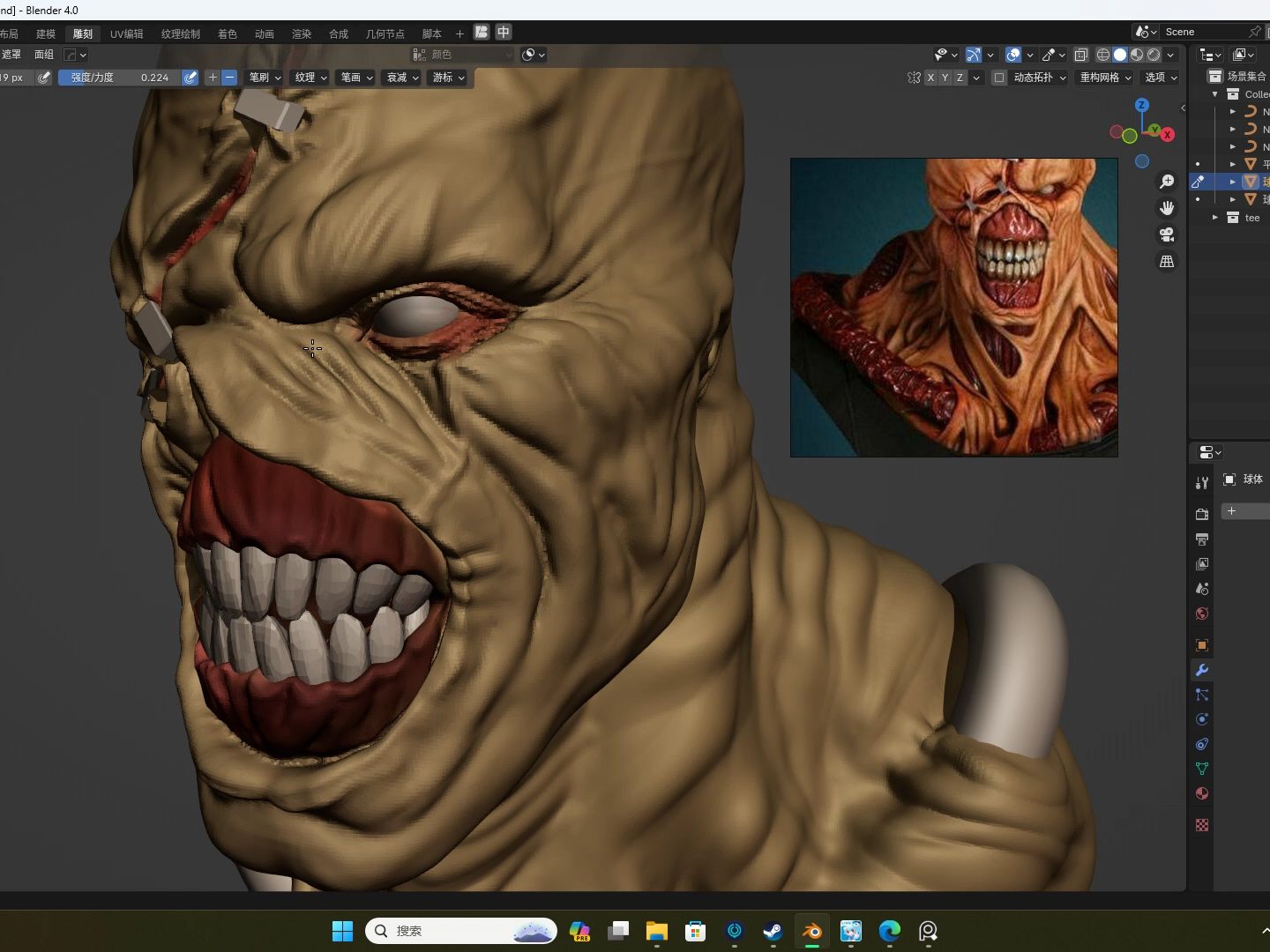Open the Particles properties tab icon
Screen dimensions: 1270x952
tap(1202, 695)
